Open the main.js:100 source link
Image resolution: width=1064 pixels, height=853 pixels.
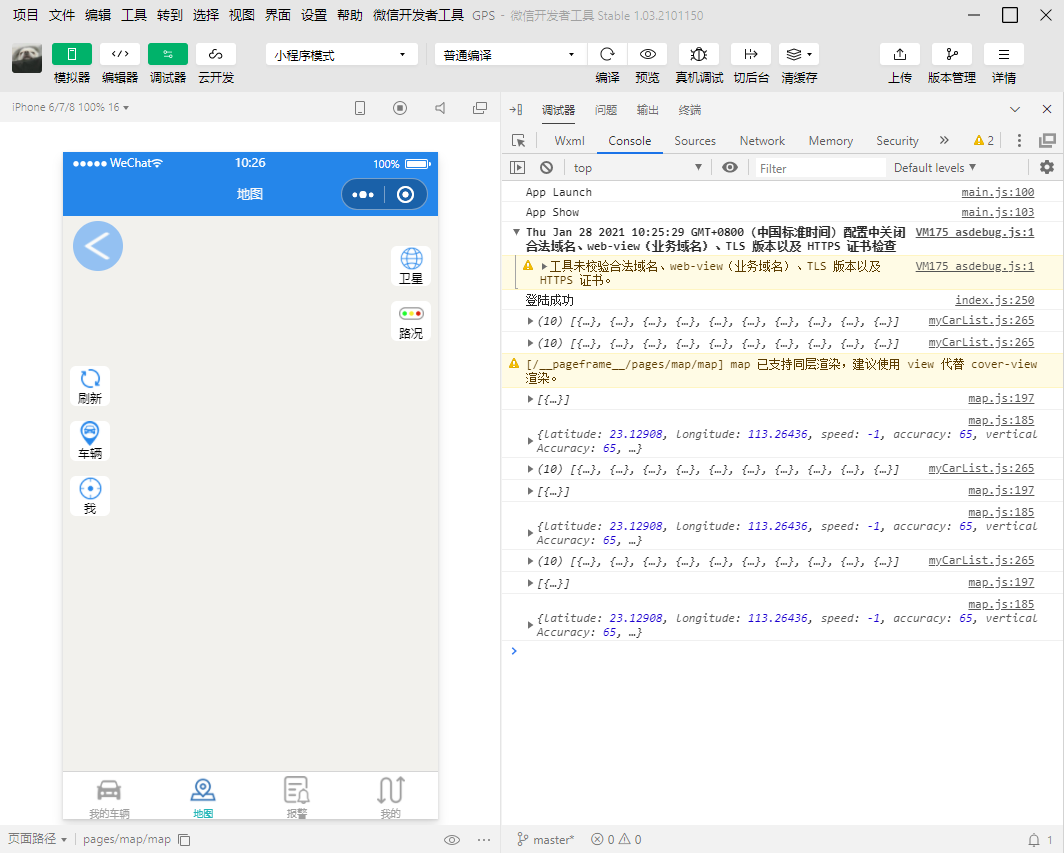[x=998, y=193]
